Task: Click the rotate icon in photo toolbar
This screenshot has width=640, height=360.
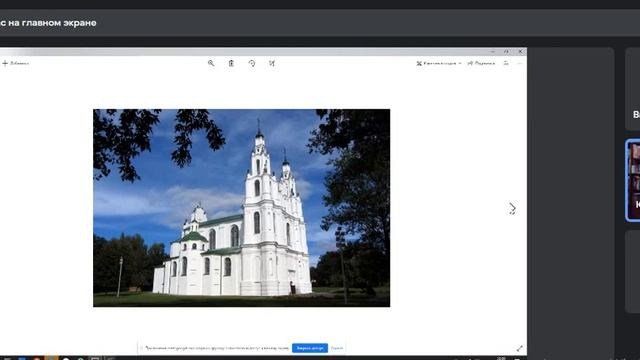Action: pyautogui.click(x=252, y=63)
